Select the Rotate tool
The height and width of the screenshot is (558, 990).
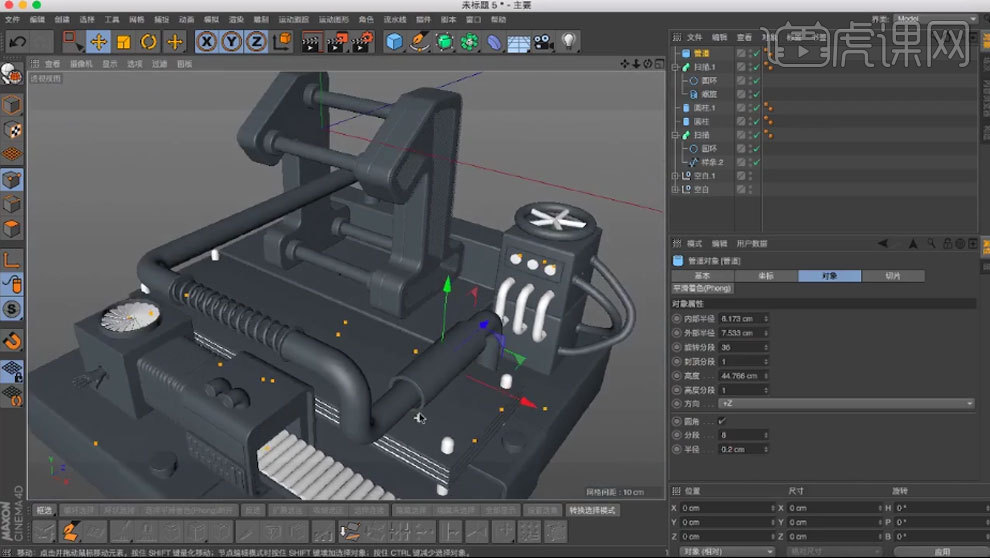[149, 41]
